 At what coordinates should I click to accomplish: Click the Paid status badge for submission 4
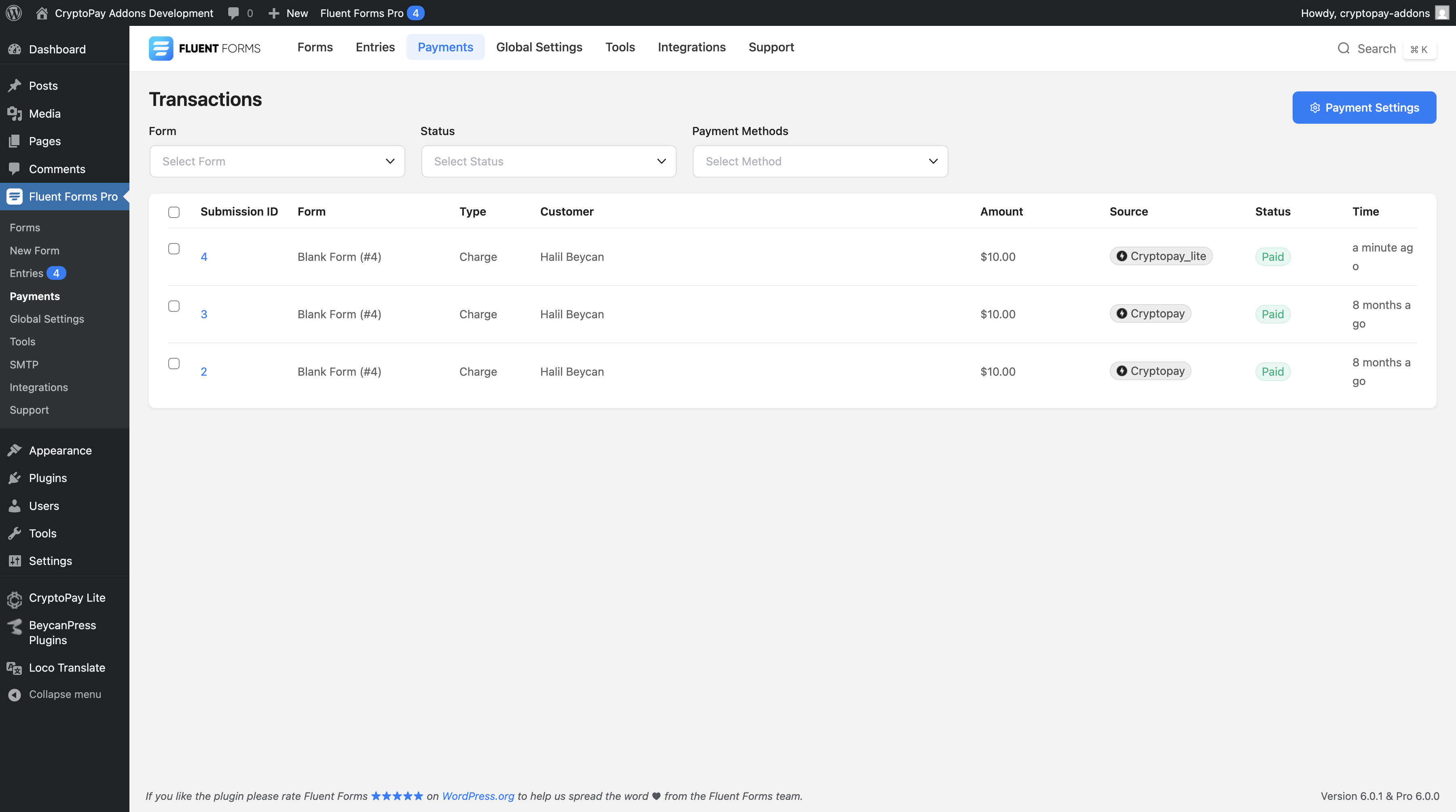coord(1272,257)
